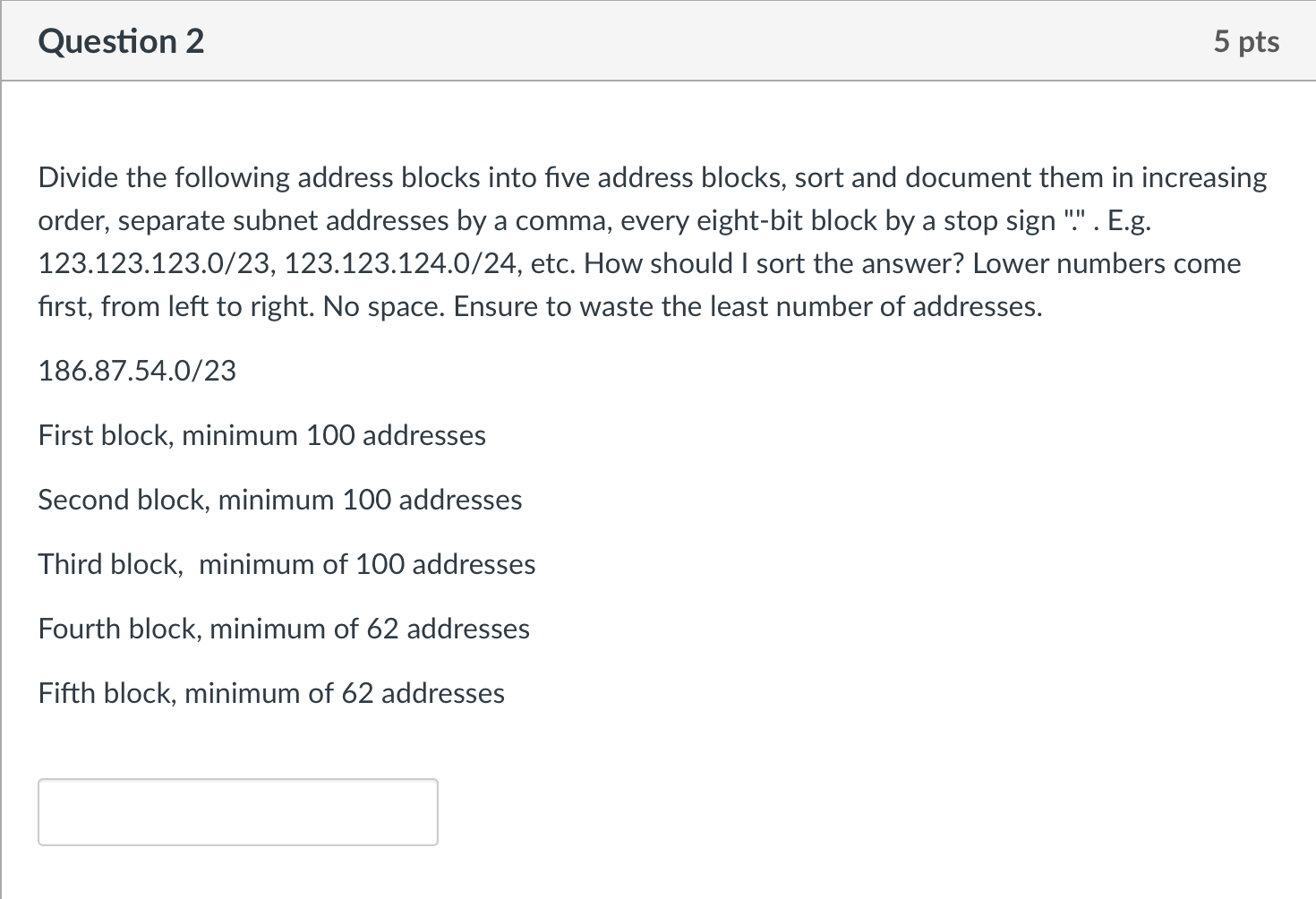The image size is (1316, 899).
Task: Click the Third block requirement line
Action: (286, 564)
